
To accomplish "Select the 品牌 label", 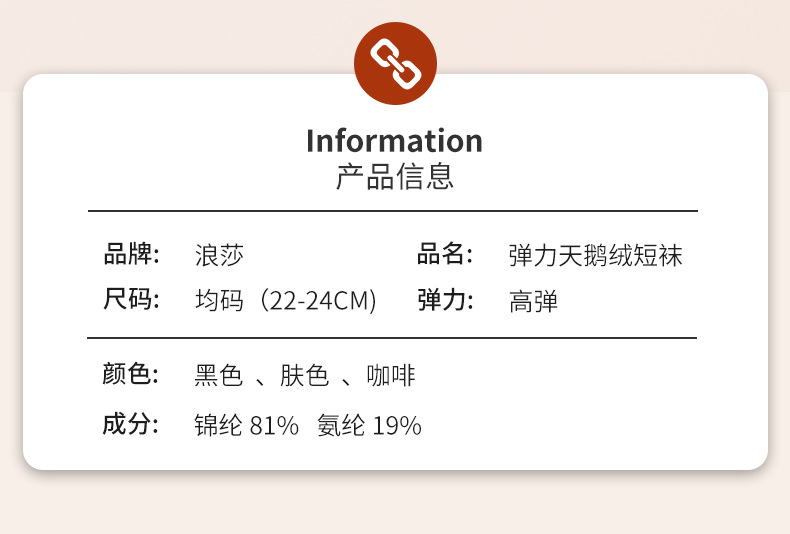I will pyautogui.click(x=131, y=255).
